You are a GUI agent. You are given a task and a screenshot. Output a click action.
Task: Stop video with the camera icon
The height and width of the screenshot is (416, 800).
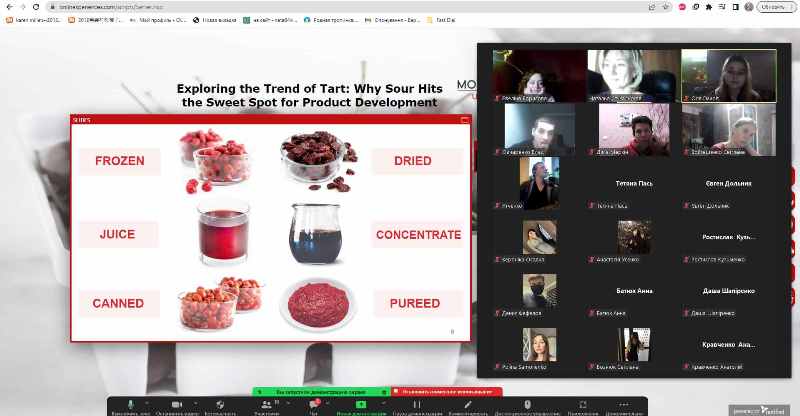point(177,405)
